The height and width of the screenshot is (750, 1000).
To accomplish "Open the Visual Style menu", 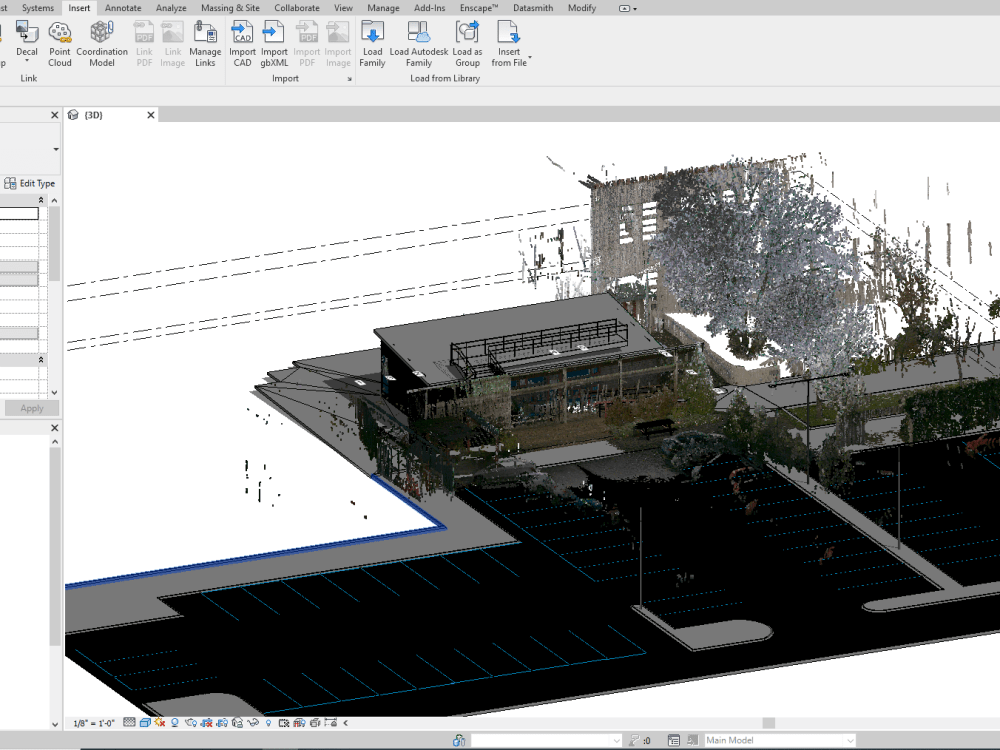I will pos(144,722).
